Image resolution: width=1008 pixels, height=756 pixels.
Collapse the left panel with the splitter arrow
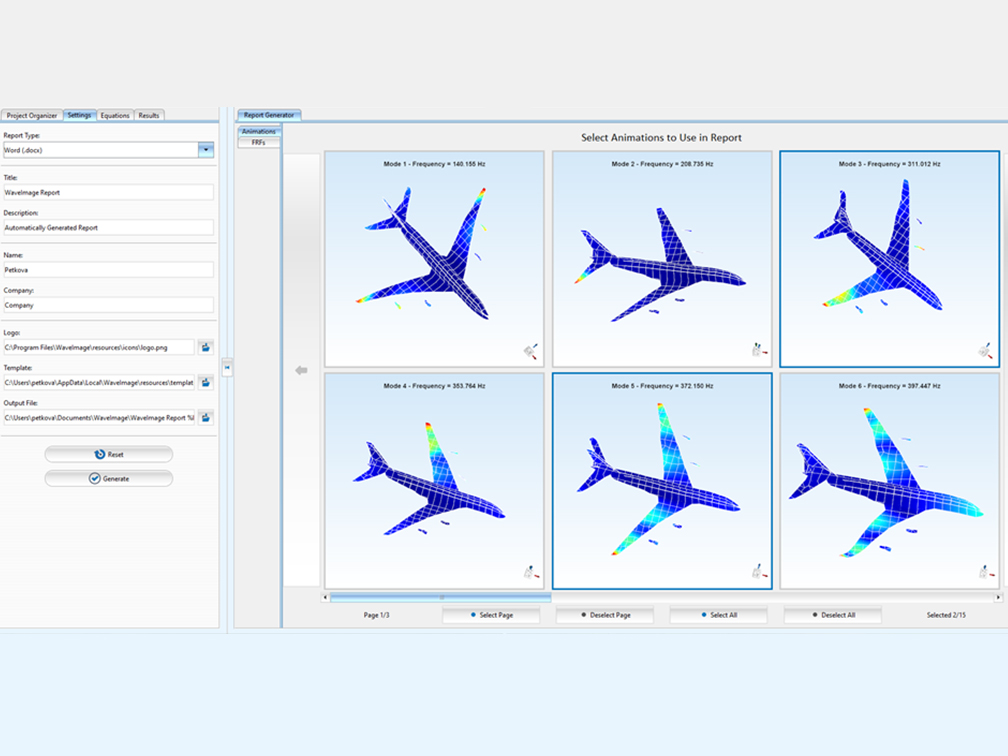pos(227,368)
